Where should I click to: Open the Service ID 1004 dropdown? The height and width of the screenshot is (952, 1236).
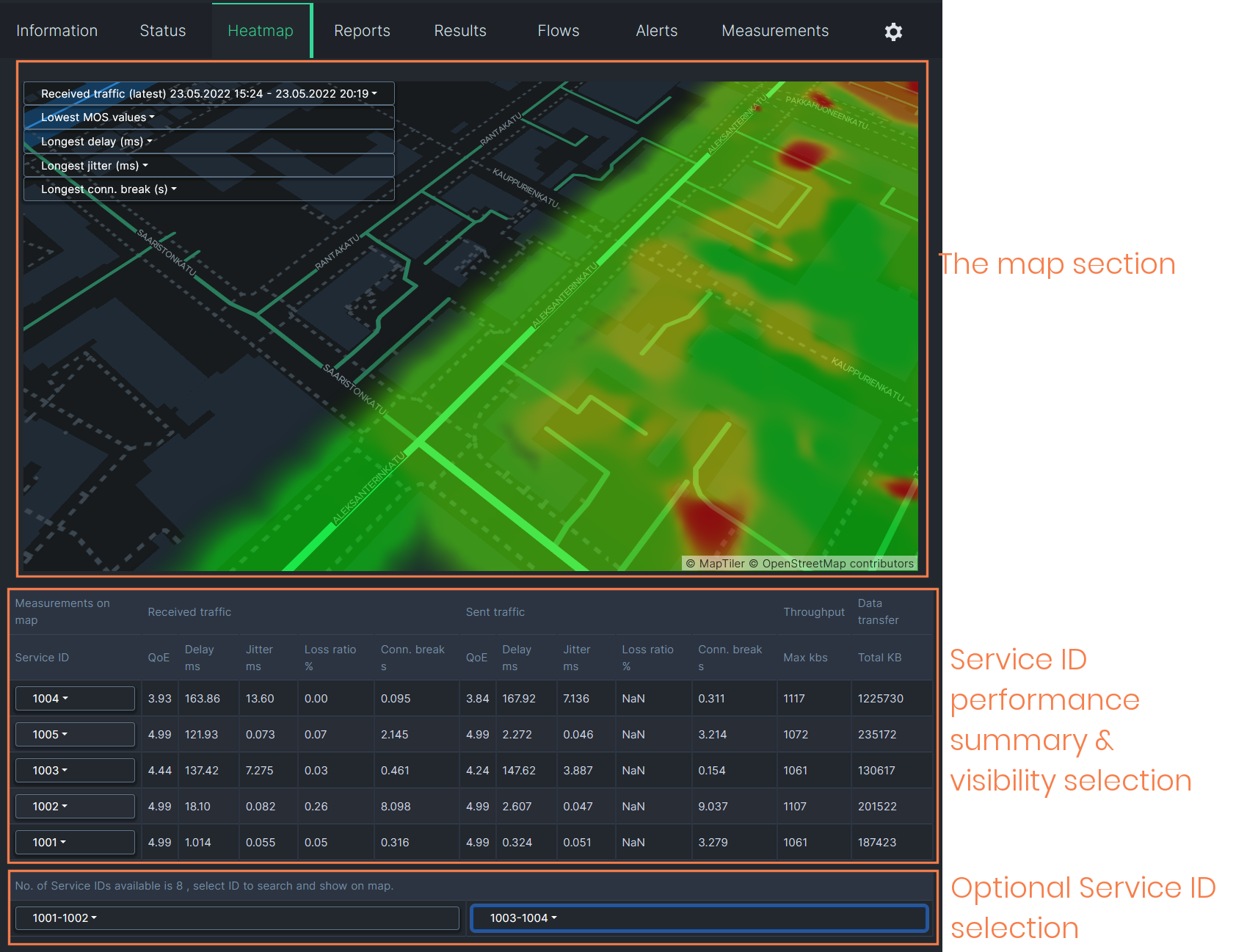coord(75,699)
